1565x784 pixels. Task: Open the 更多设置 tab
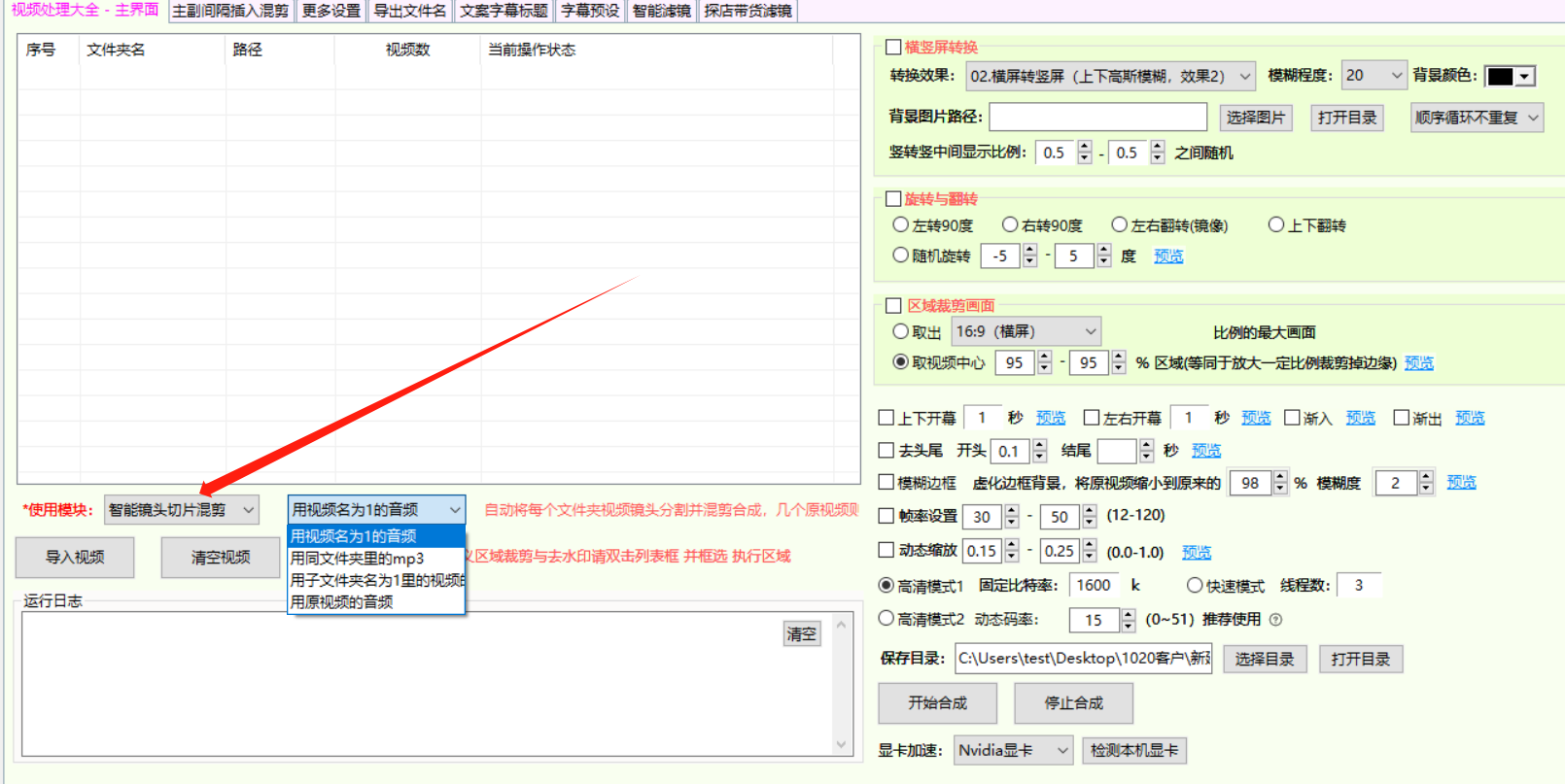click(x=331, y=11)
